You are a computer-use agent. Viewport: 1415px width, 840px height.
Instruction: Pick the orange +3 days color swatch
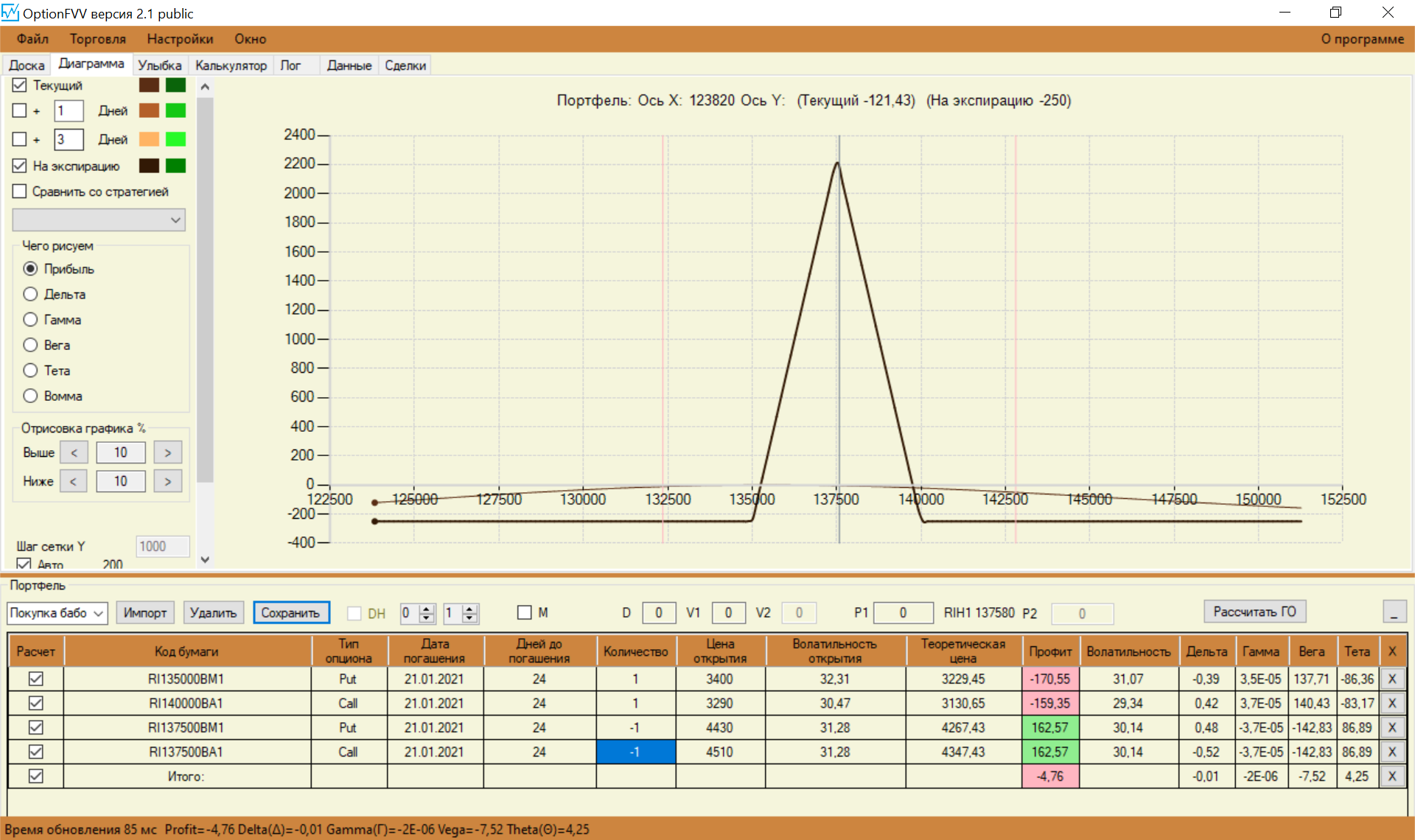click(149, 139)
